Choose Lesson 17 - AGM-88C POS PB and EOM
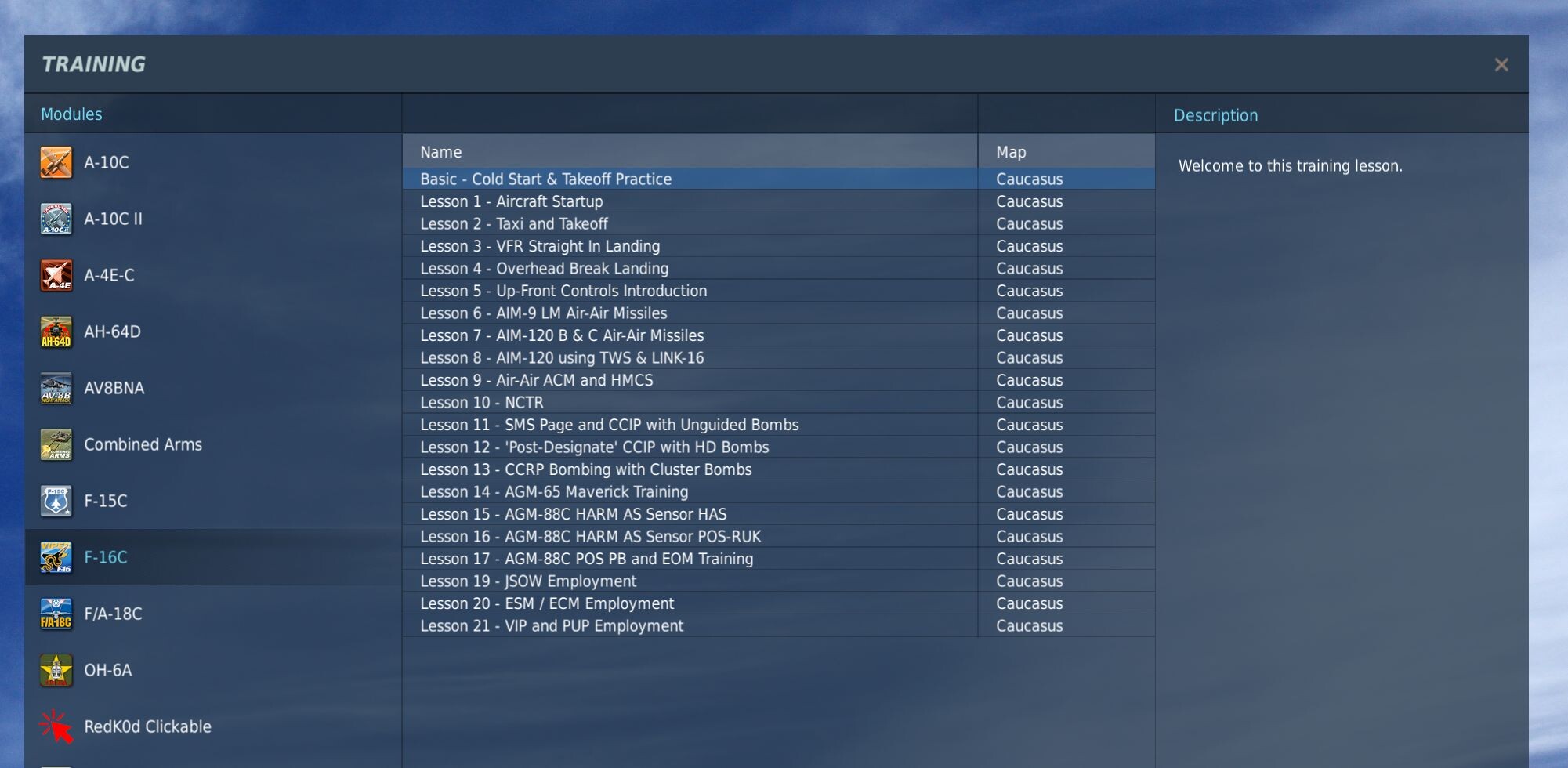 (690, 559)
